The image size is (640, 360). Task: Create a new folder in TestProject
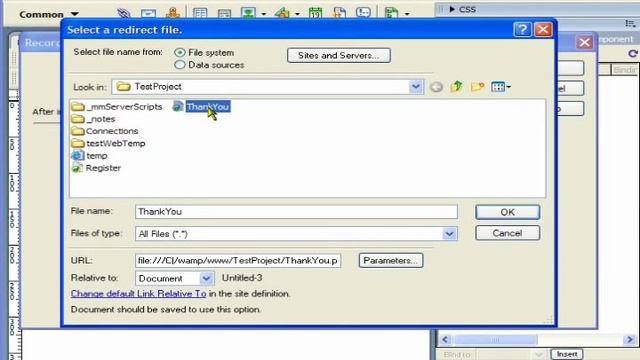tap(477, 87)
